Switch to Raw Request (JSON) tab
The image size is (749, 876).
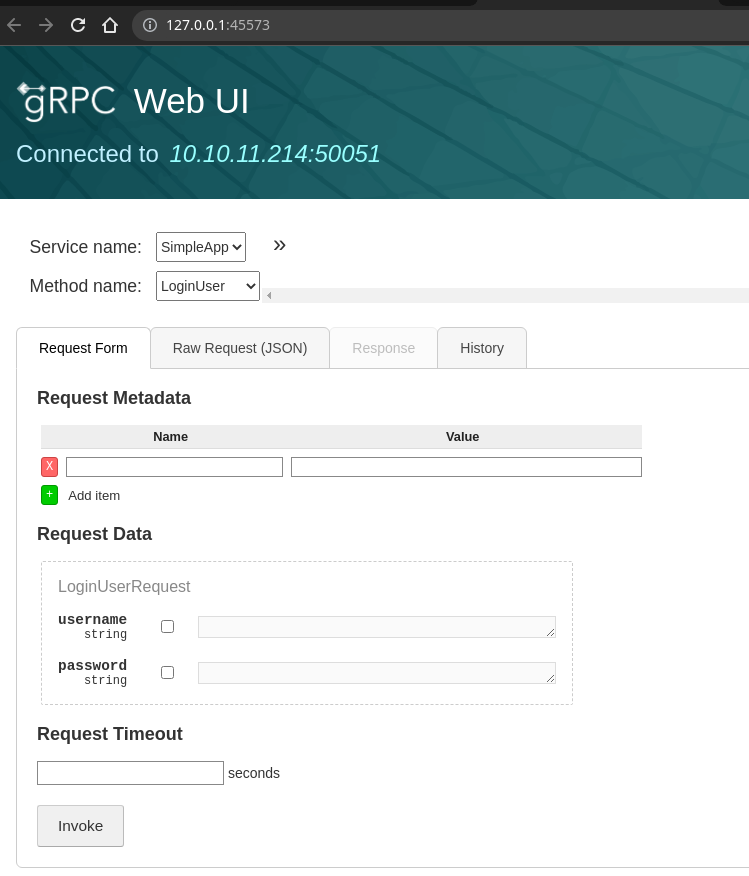click(240, 348)
